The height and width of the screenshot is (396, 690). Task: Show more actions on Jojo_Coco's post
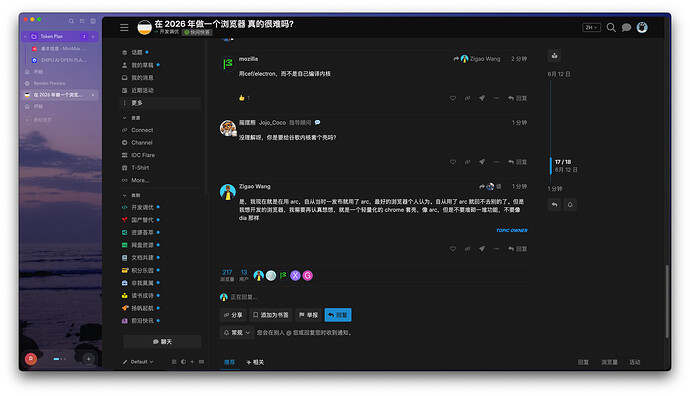click(x=496, y=162)
